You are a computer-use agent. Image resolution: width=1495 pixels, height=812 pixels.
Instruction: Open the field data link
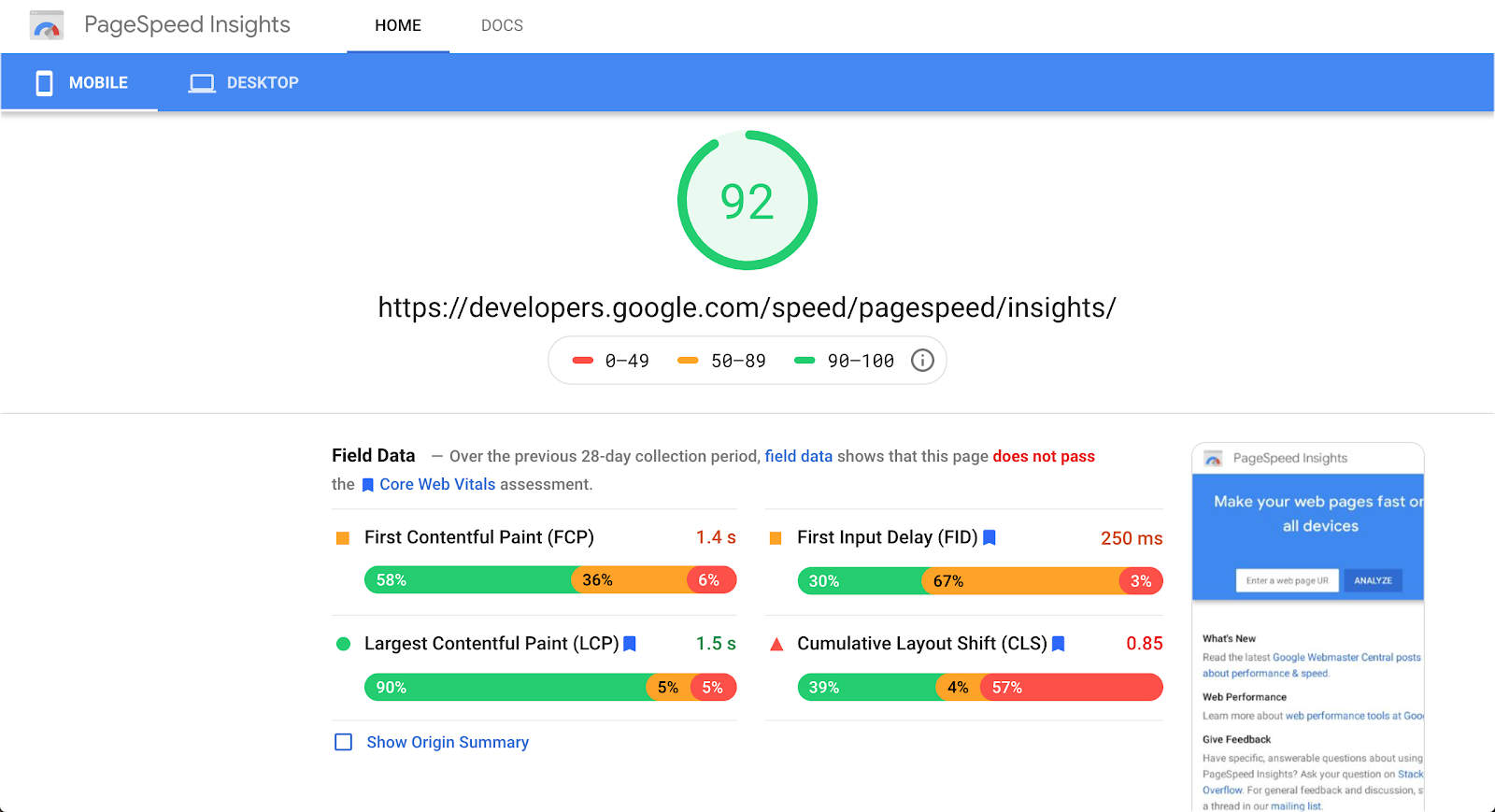[x=799, y=456]
